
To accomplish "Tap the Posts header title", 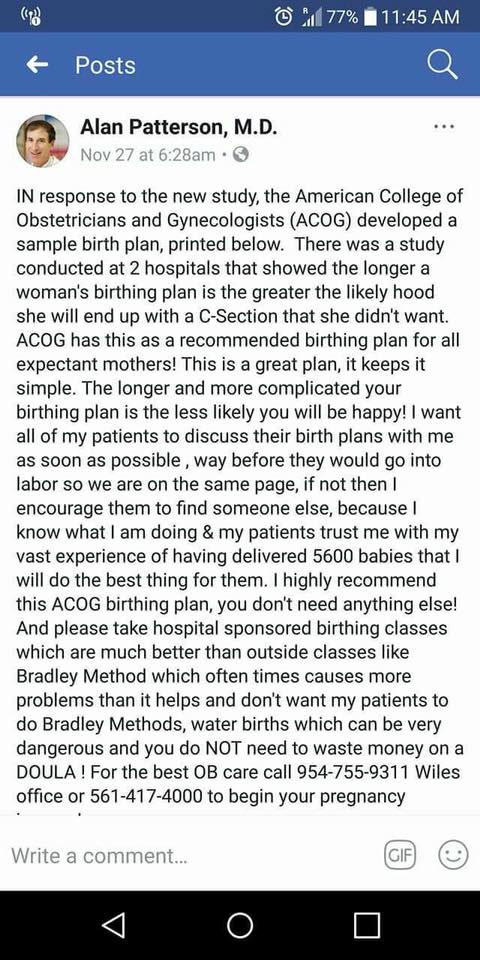I will (105, 65).
